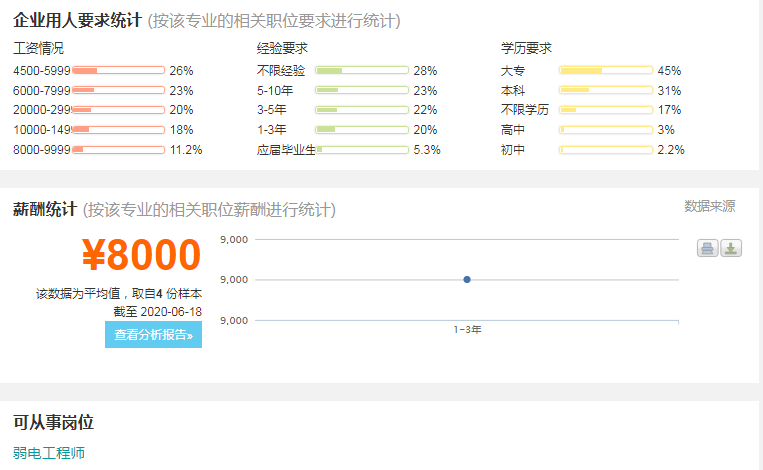Click the 大专 education progress bar
The width and height of the screenshot is (763, 470).
tap(606, 71)
